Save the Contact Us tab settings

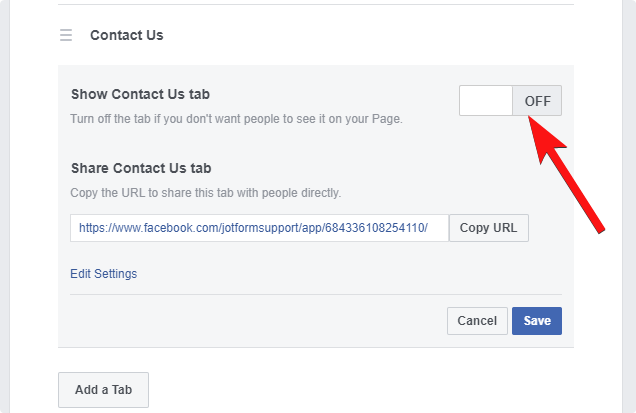click(x=537, y=321)
